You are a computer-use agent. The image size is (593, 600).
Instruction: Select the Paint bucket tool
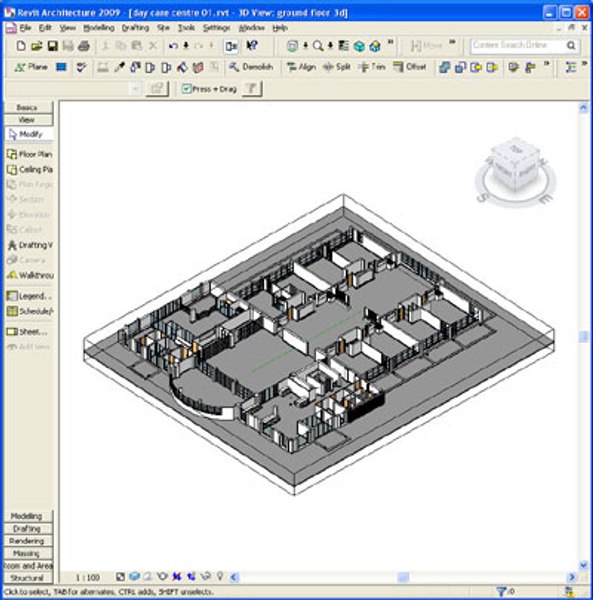(182, 67)
